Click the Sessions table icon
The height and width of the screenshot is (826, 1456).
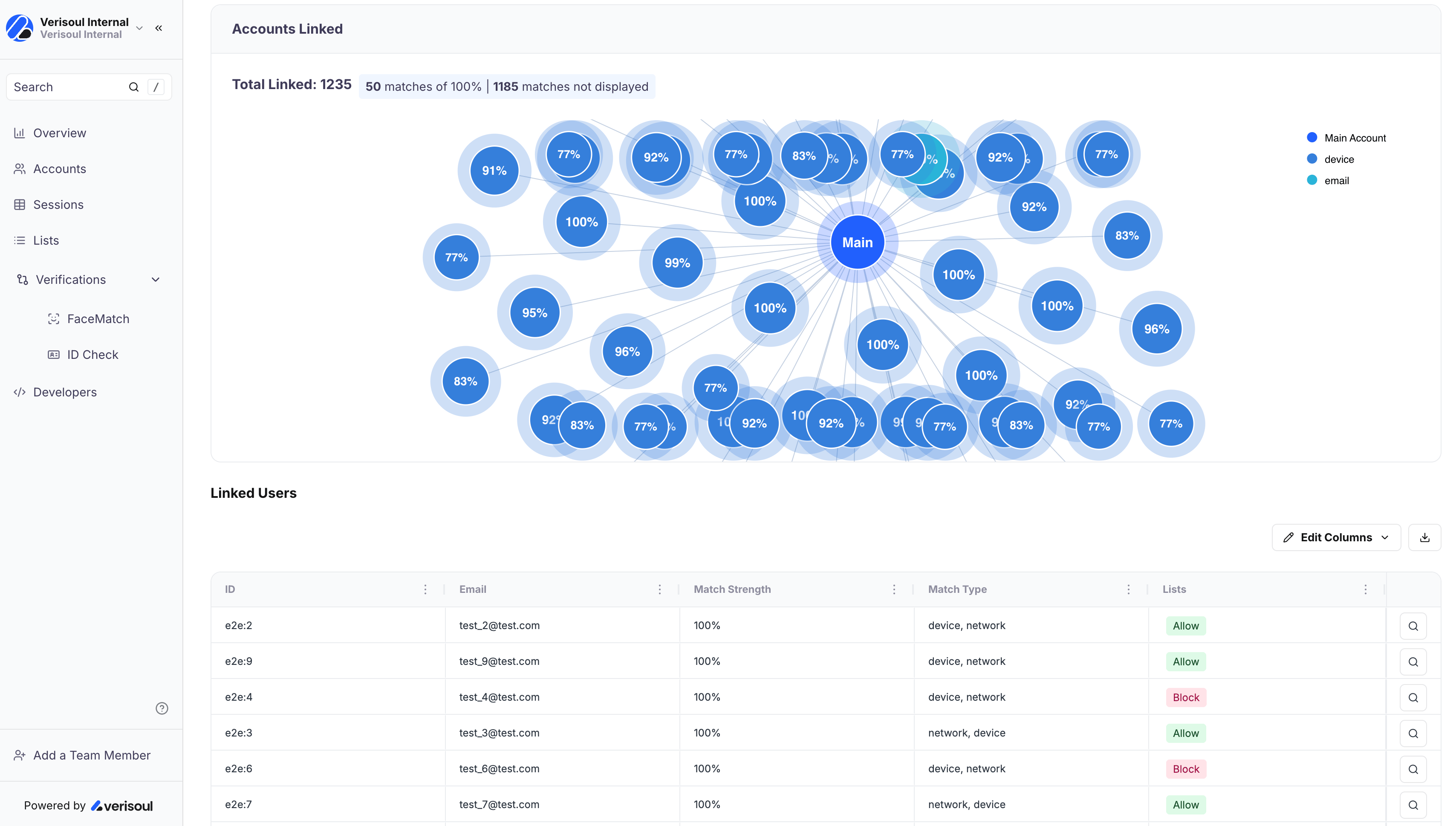pos(19,204)
